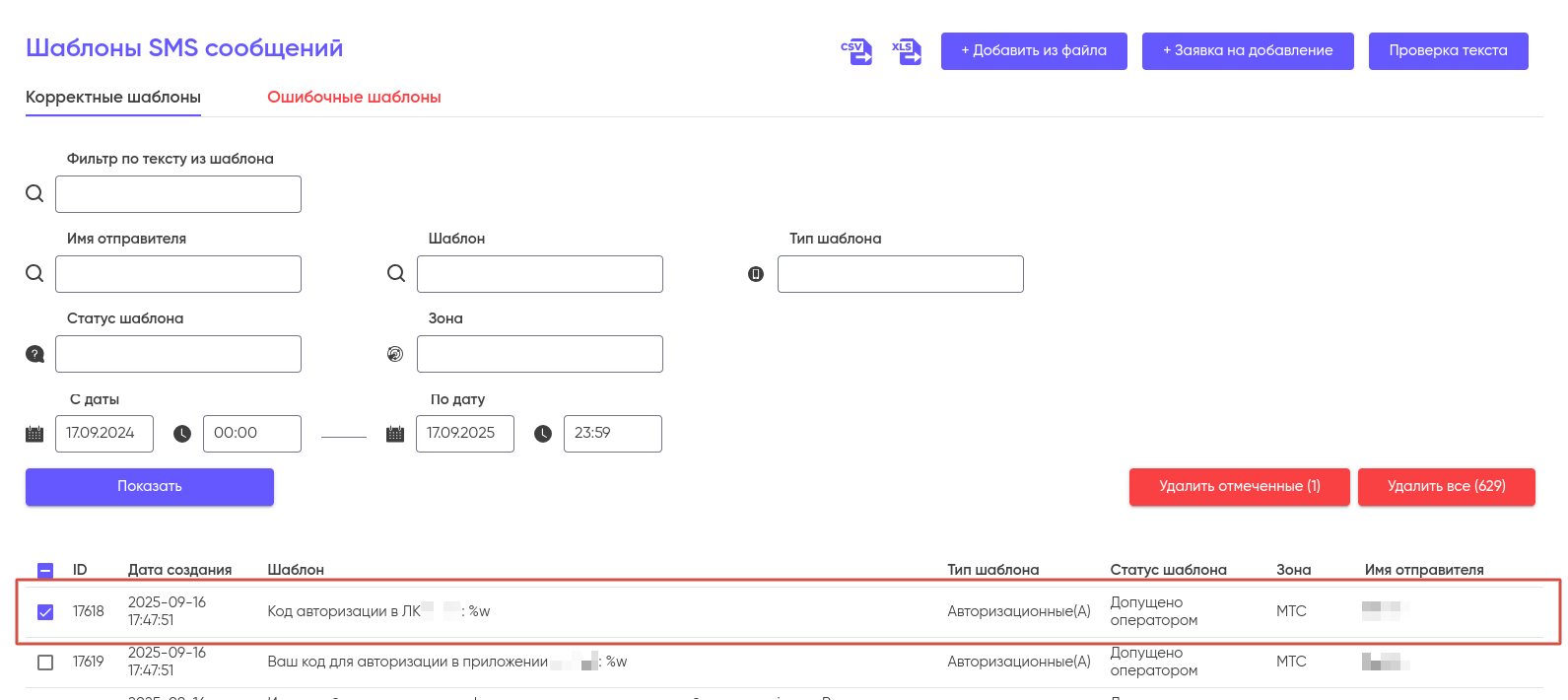The image size is (1568, 700).
Task: Focus the Фильтр по тексту из шаблона field
Action: click(x=178, y=194)
